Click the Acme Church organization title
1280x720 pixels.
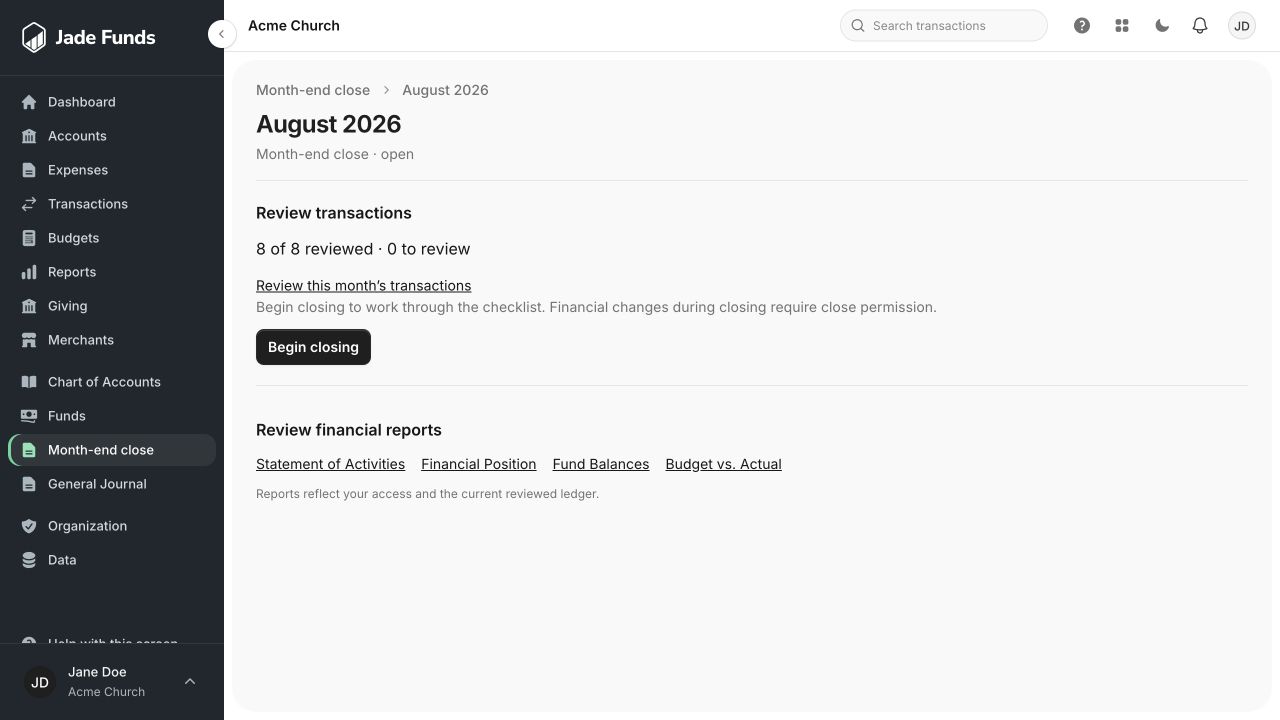pyautogui.click(x=294, y=26)
